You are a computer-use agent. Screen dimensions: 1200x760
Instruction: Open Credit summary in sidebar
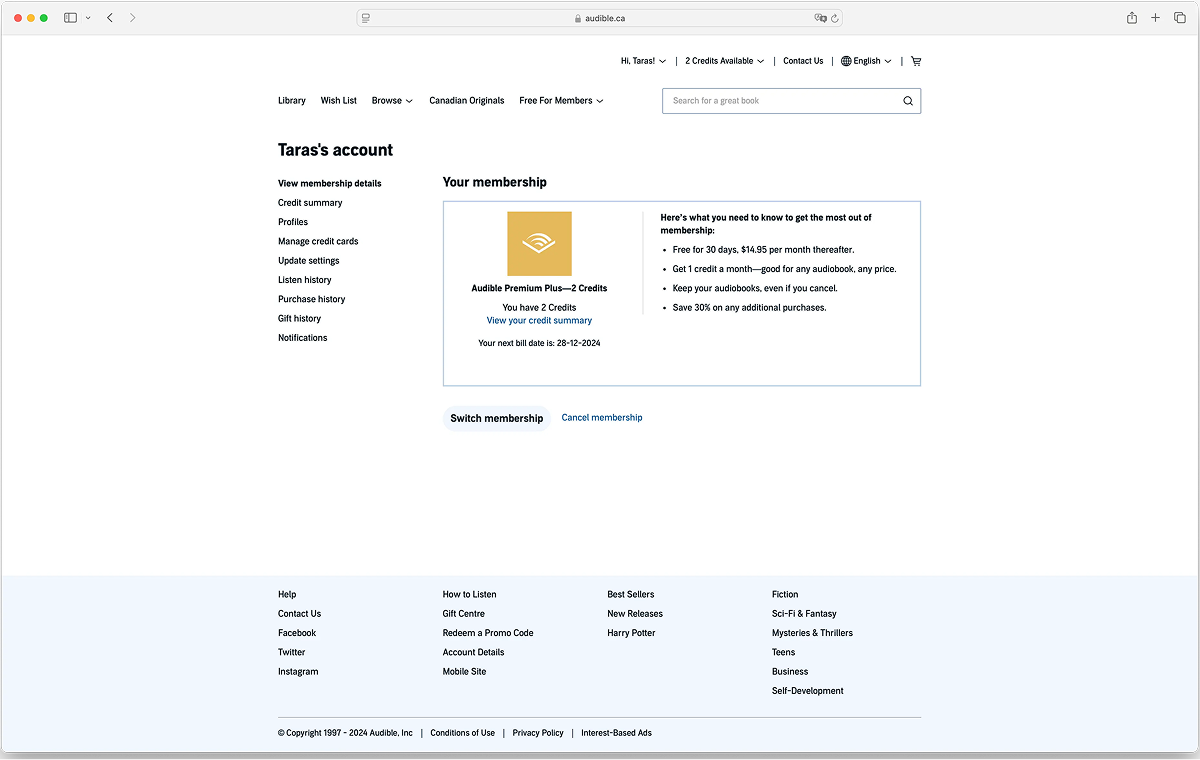310,203
